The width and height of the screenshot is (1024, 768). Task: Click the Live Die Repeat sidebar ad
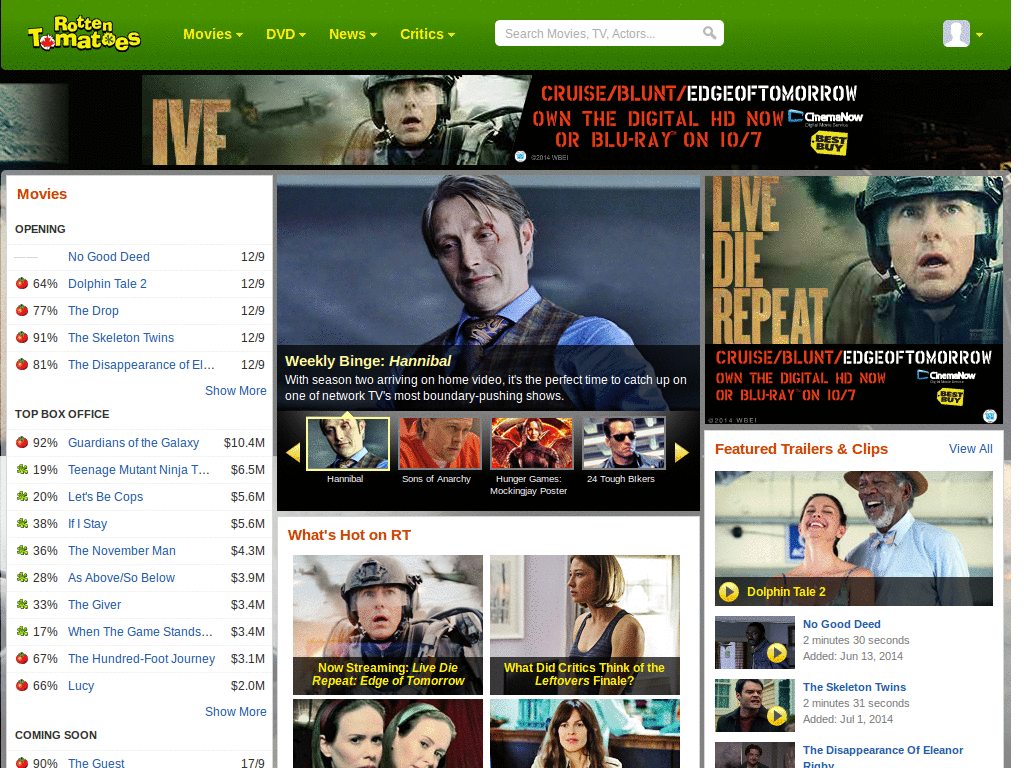click(x=854, y=300)
